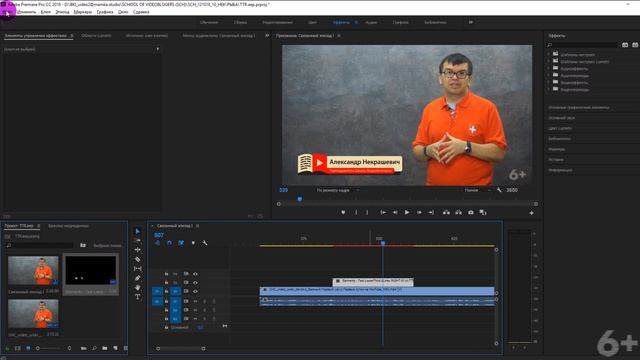640x360 pixels.
Task: Toggle insert sequences as nests icon
Action: tap(157, 243)
